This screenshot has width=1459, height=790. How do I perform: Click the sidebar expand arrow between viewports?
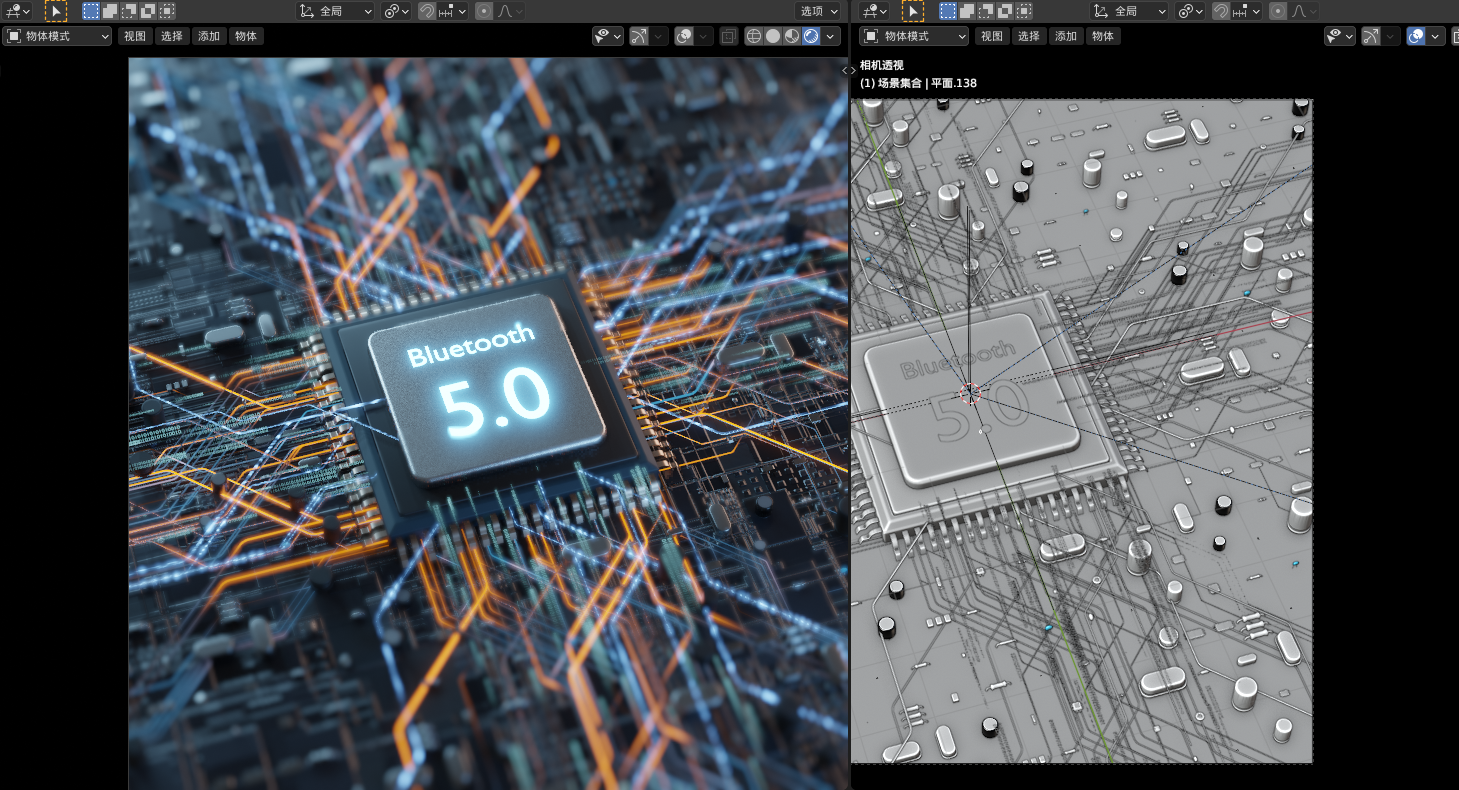click(848, 70)
